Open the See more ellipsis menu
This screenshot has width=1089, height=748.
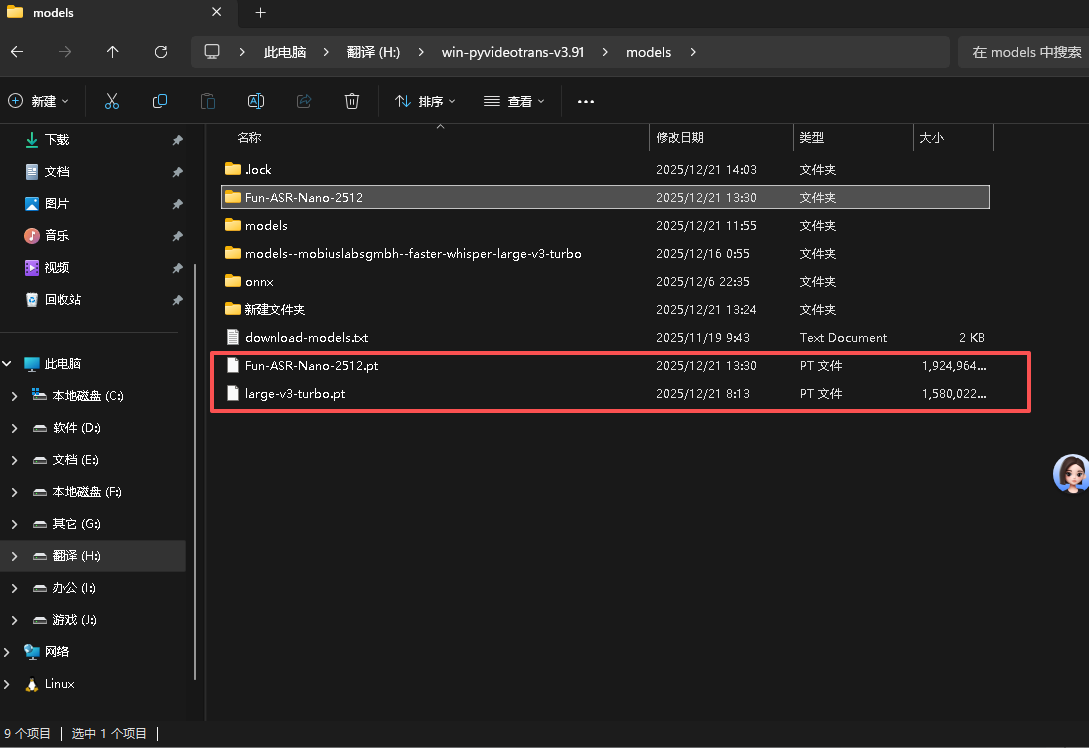586,101
